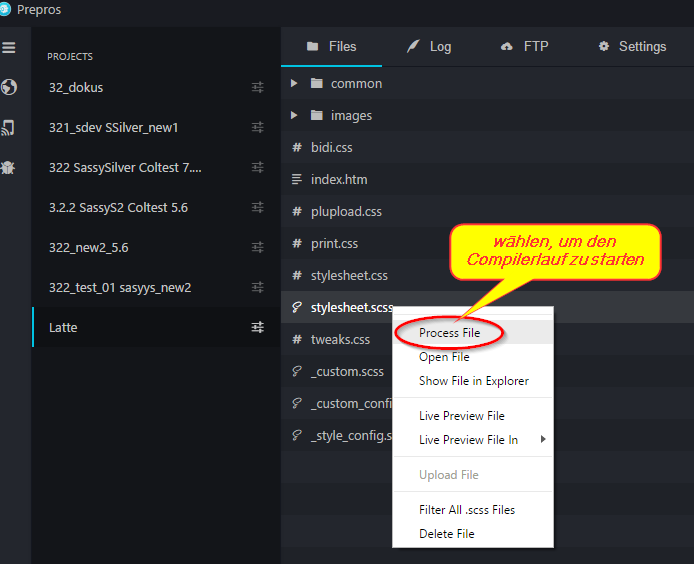Screen dimensions: 694x564
Task: Click sliders icon for 322_test_01 sasyys_new2
Action: point(258,288)
